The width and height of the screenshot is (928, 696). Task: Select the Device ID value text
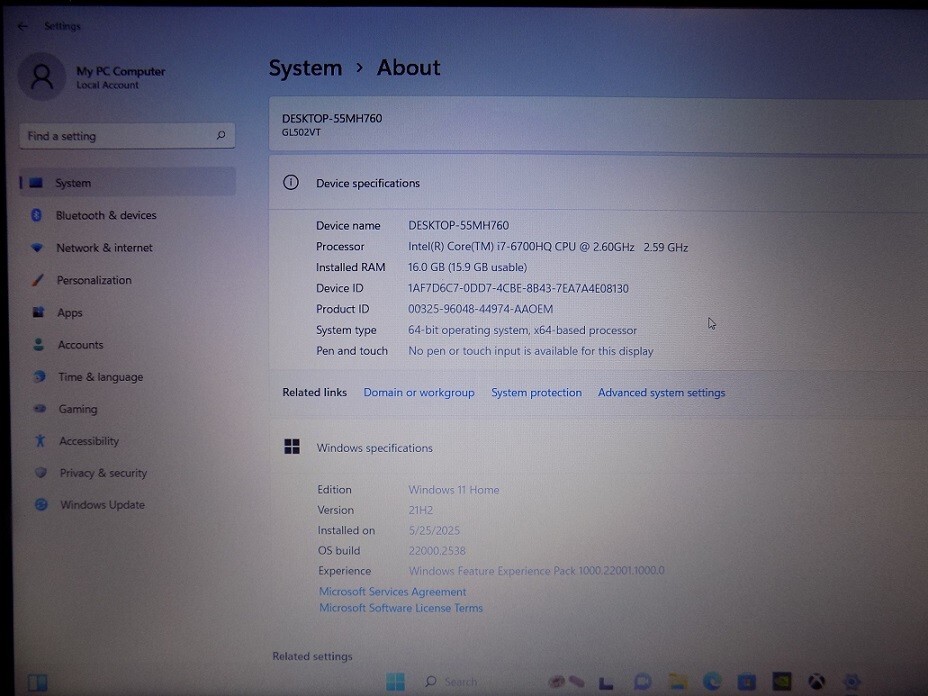[x=518, y=289]
